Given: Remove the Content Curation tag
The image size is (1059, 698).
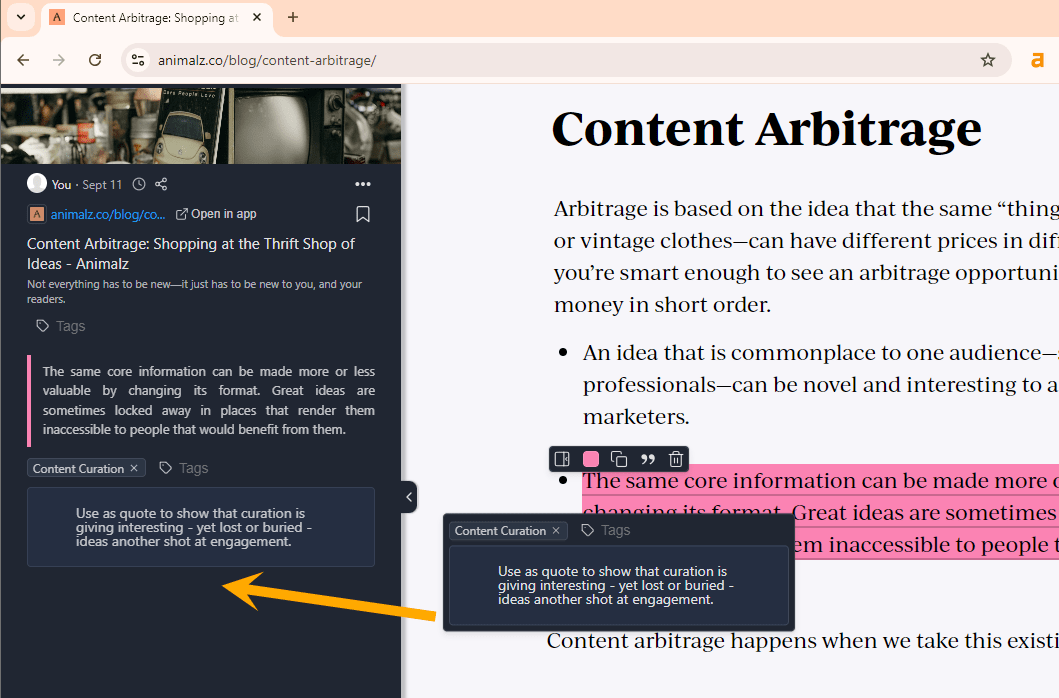Looking at the screenshot, I should 134,467.
